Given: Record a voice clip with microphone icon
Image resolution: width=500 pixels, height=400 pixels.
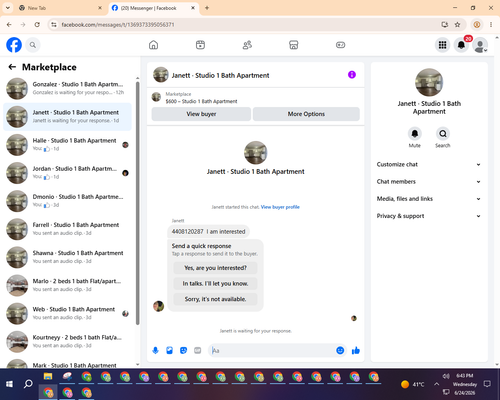Looking at the screenshot, I should (x=155, y=350).
